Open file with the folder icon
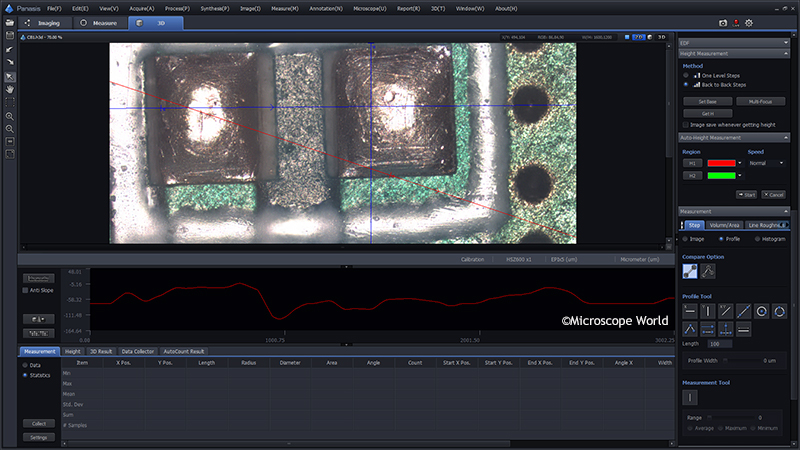800x450 pixels. [10, 22]
